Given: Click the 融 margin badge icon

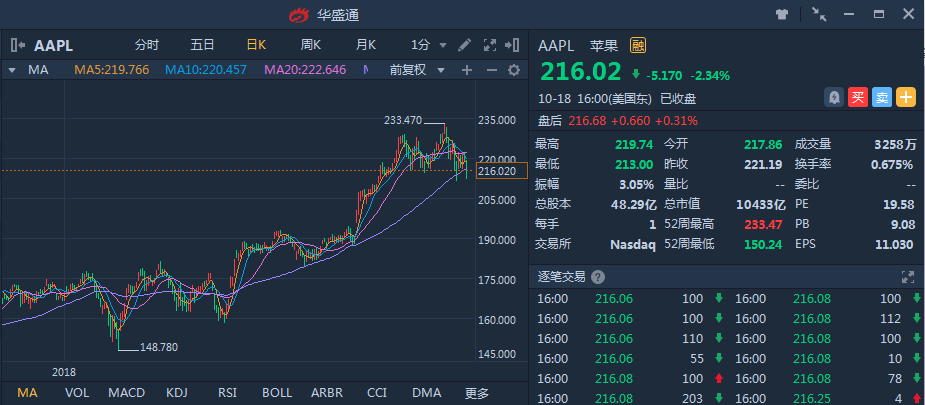Looking at the screenshot, I should (638, 45).
